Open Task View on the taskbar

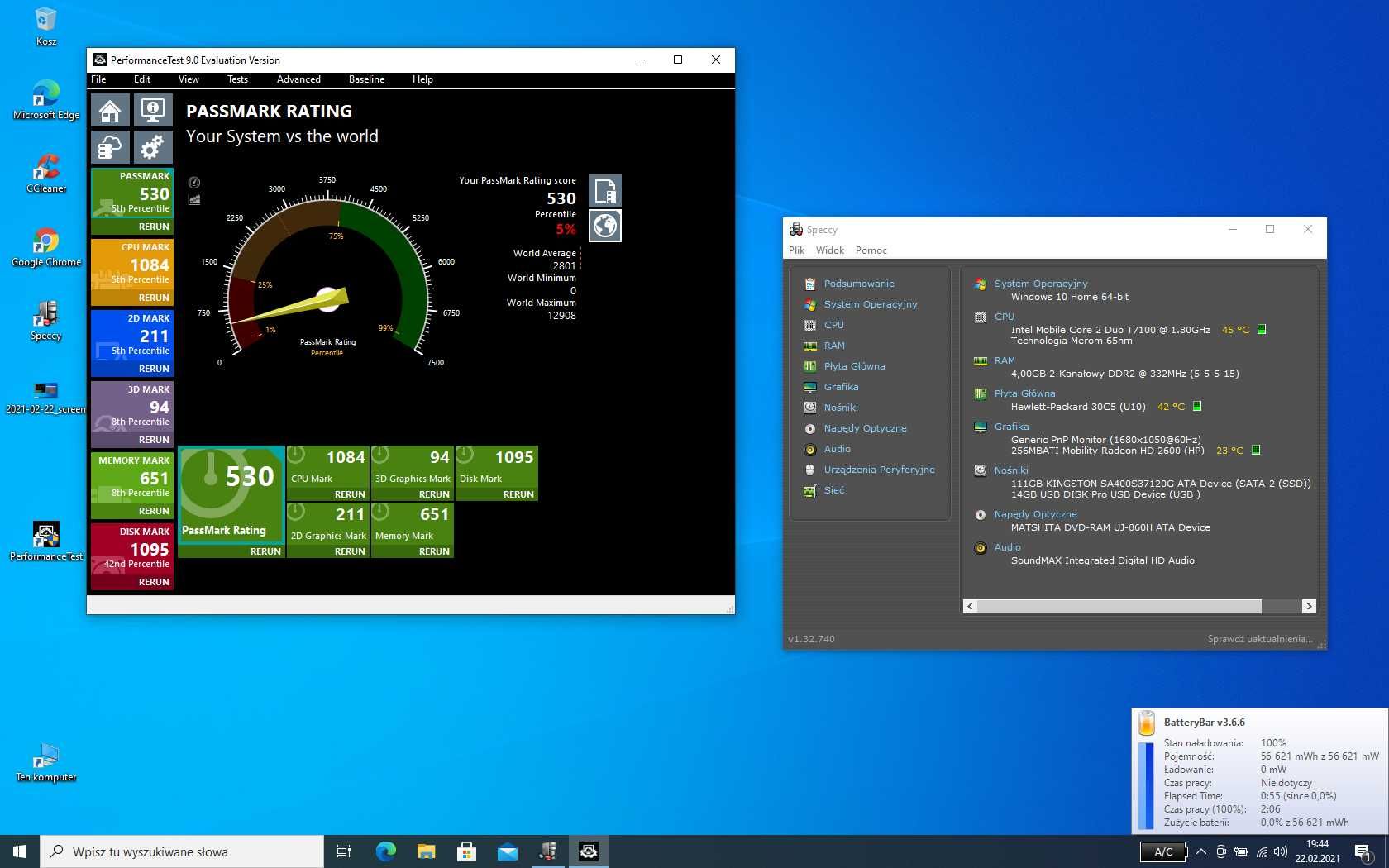344,851
